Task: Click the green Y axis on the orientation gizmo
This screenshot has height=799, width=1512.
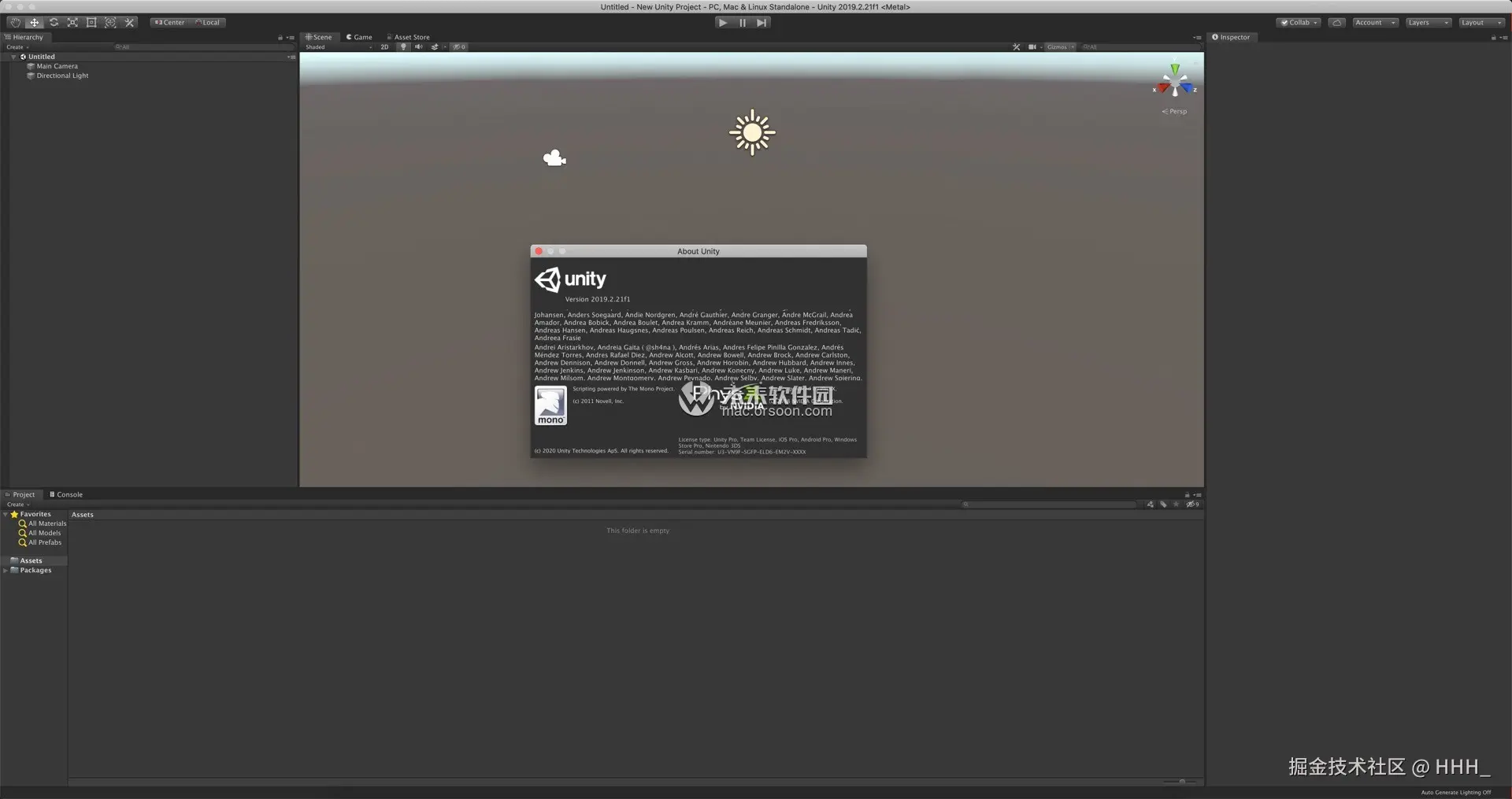Action: 1175,68
